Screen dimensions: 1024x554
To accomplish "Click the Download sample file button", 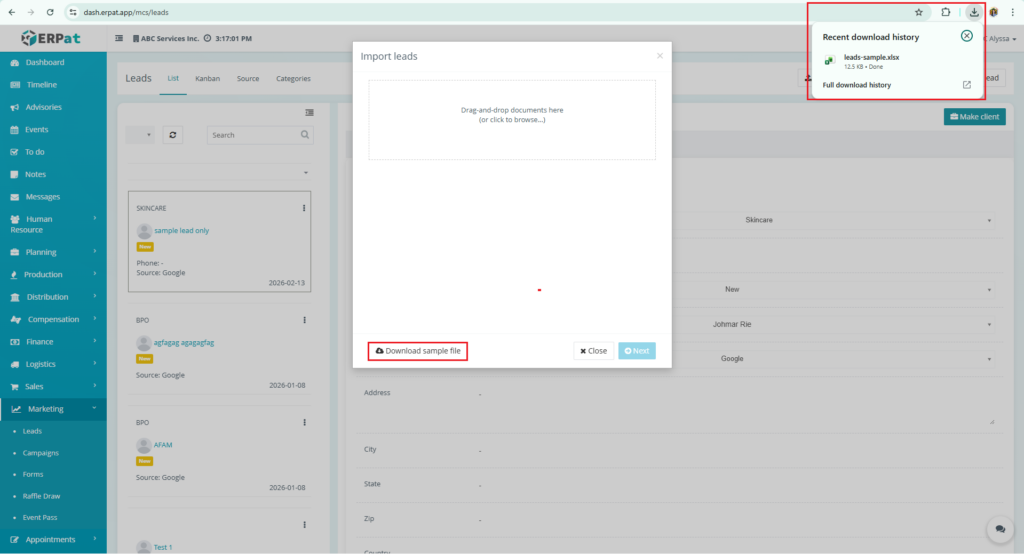I will click(x=418, y=351).
